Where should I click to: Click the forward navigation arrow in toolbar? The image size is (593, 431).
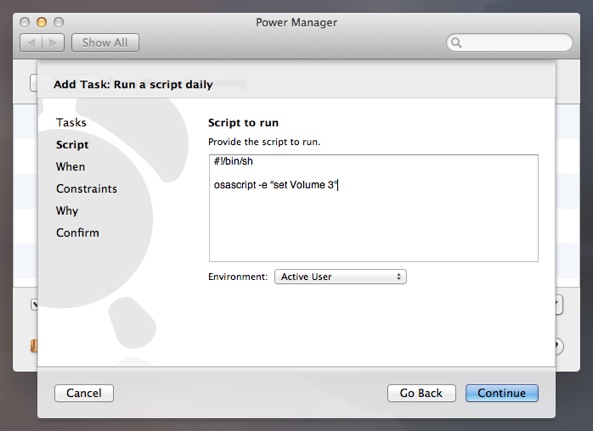click(x=53, y=43)
